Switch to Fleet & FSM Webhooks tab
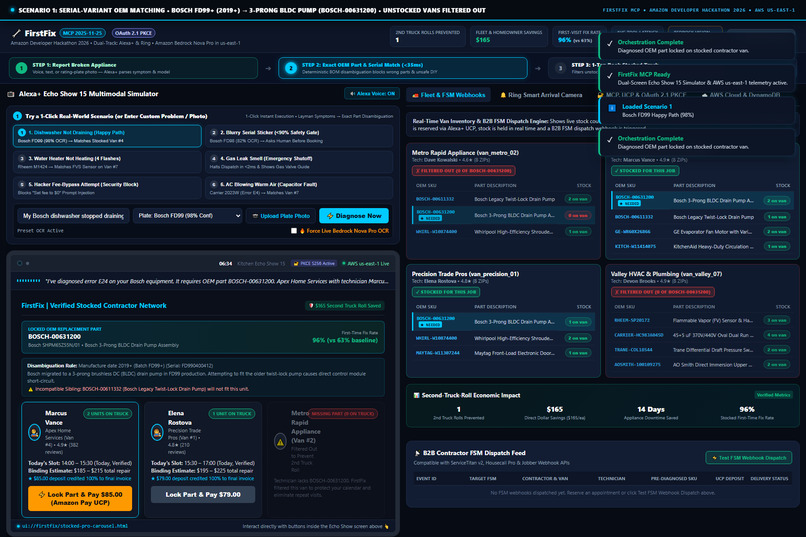This screenshot has height=537, width=806. coord(449,95)
